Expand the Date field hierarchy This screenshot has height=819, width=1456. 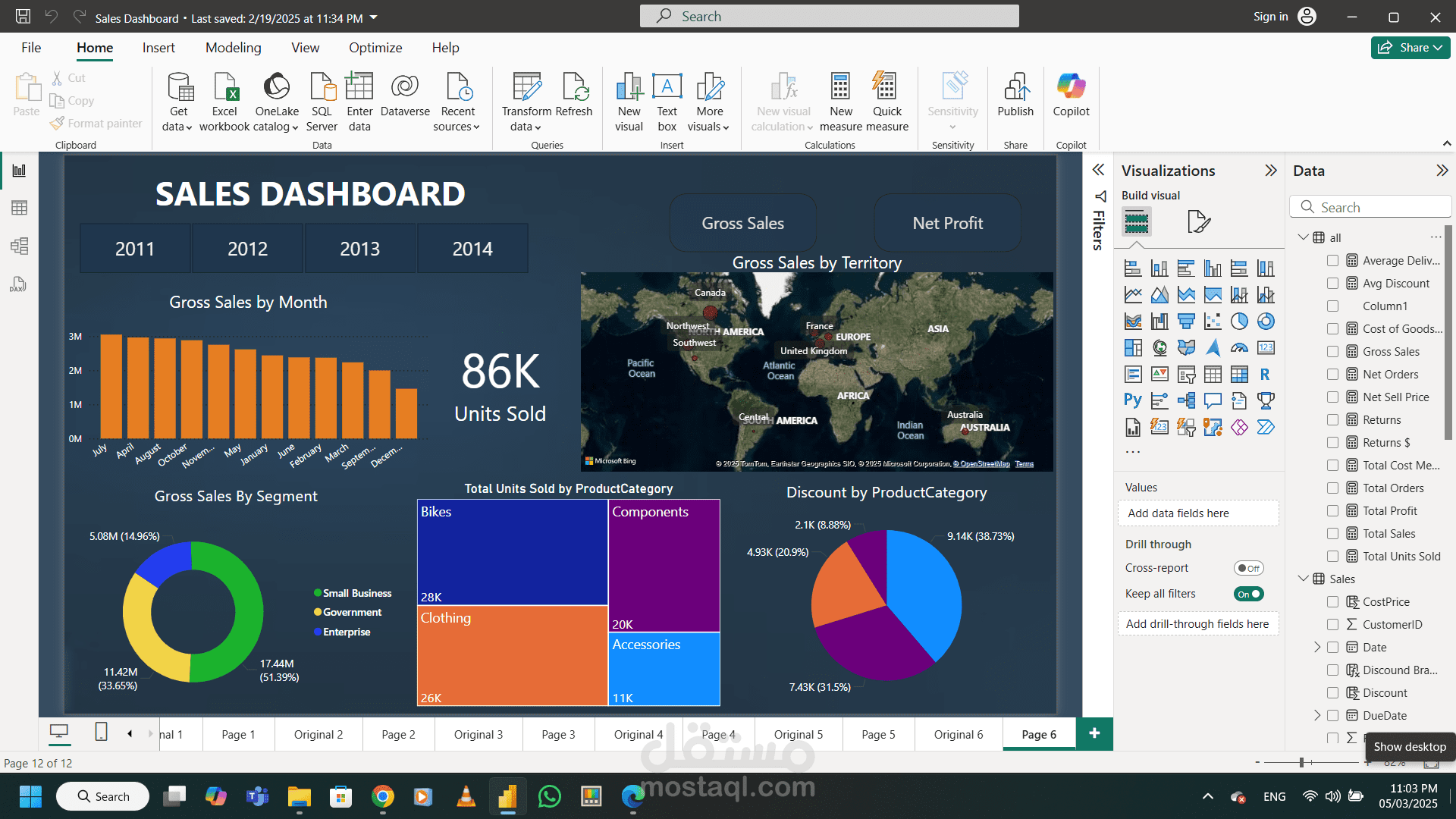[x=1317, y=647]
